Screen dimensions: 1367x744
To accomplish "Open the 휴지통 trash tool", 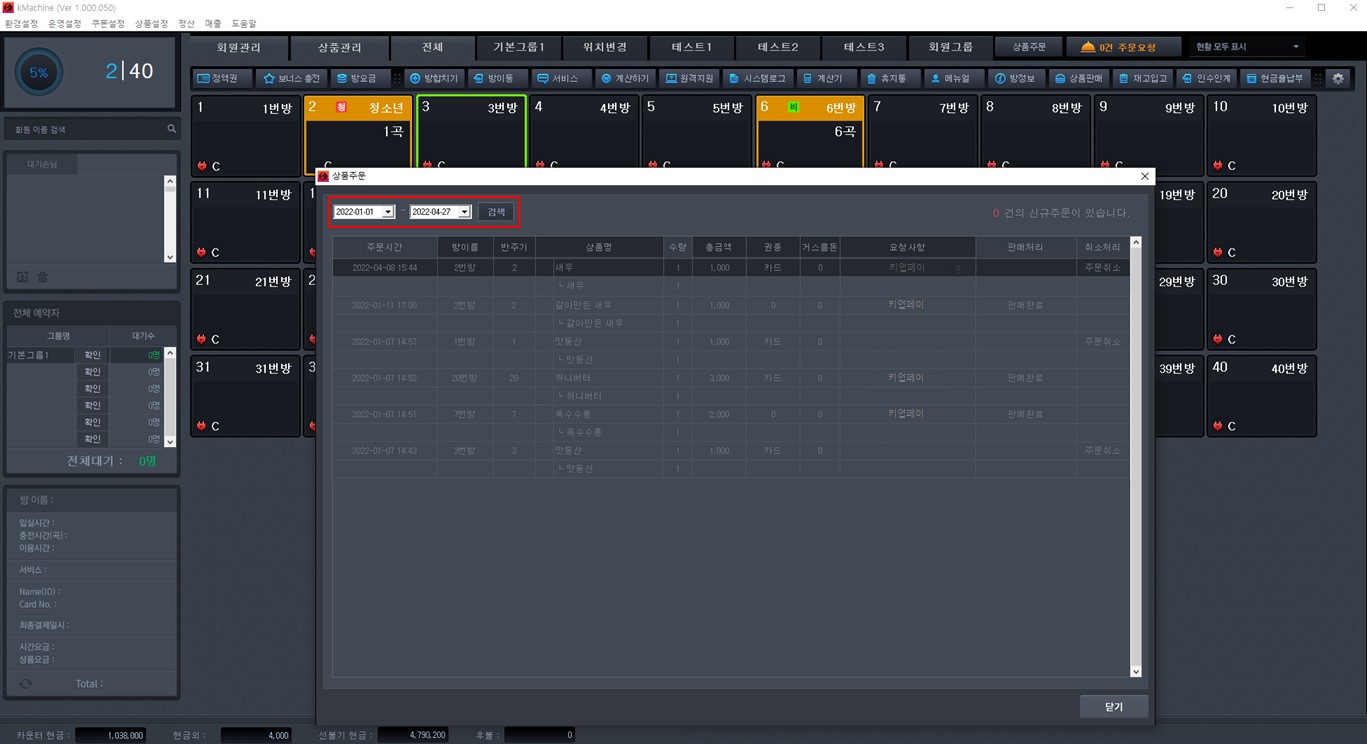I will click(873, 78).
